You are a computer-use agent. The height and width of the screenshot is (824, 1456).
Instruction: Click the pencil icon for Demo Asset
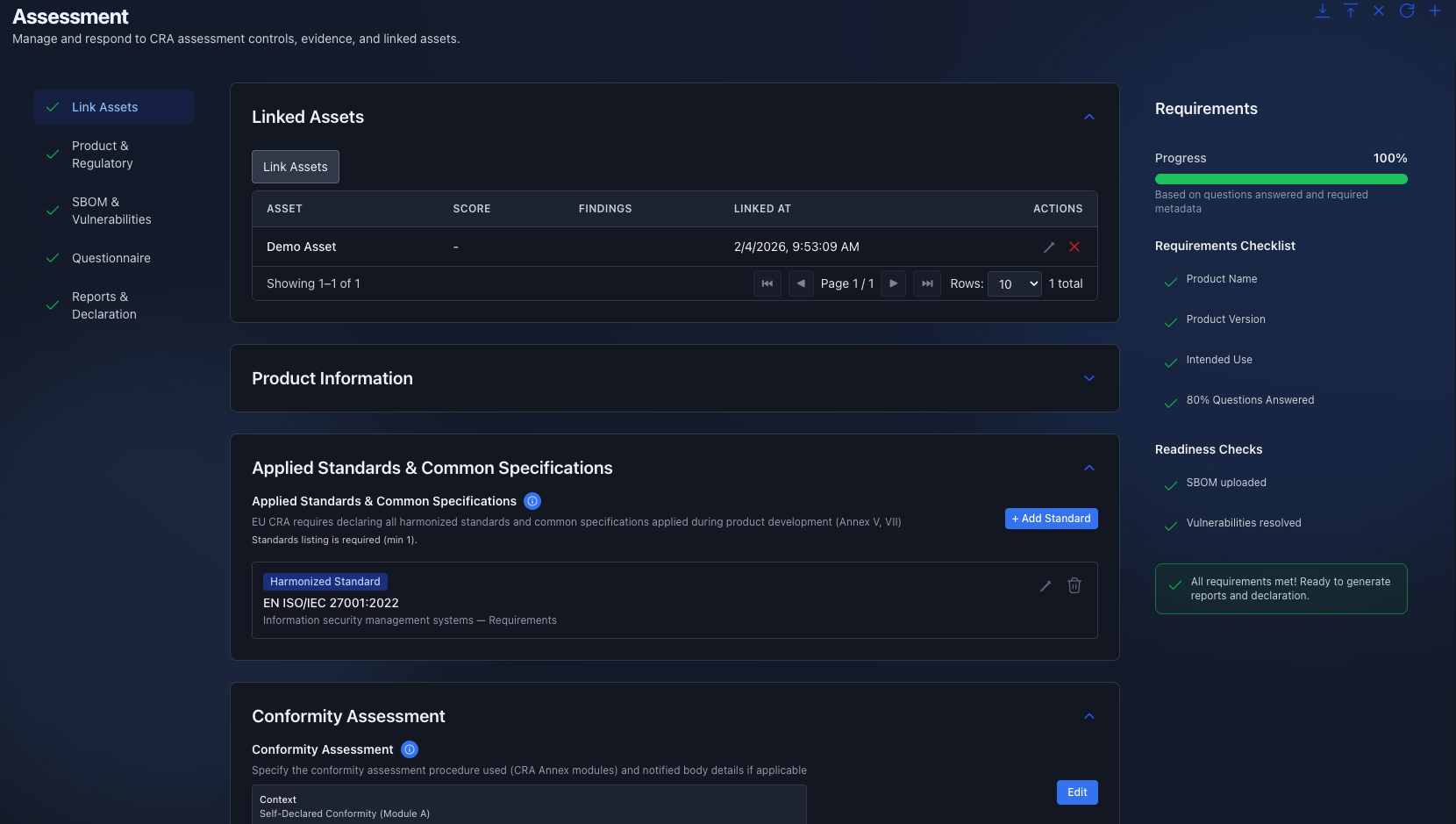[1049, 247]
